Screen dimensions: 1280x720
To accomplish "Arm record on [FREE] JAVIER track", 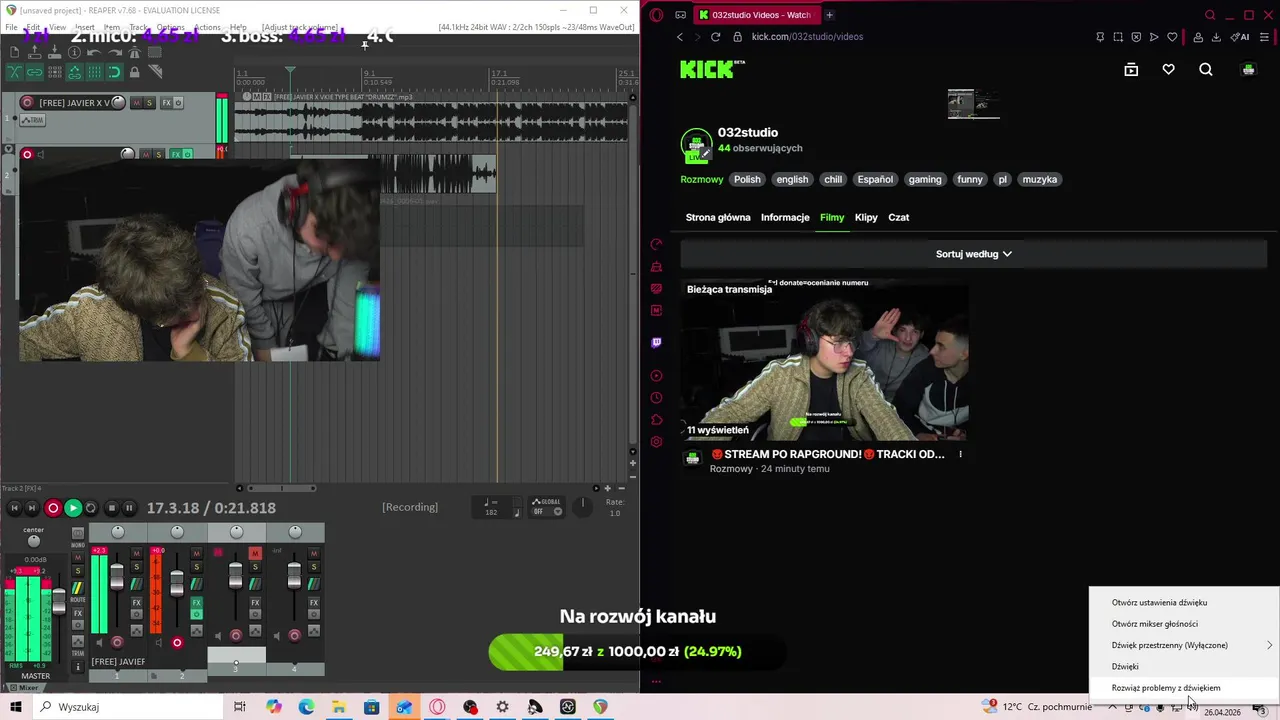I will point(27,103).
